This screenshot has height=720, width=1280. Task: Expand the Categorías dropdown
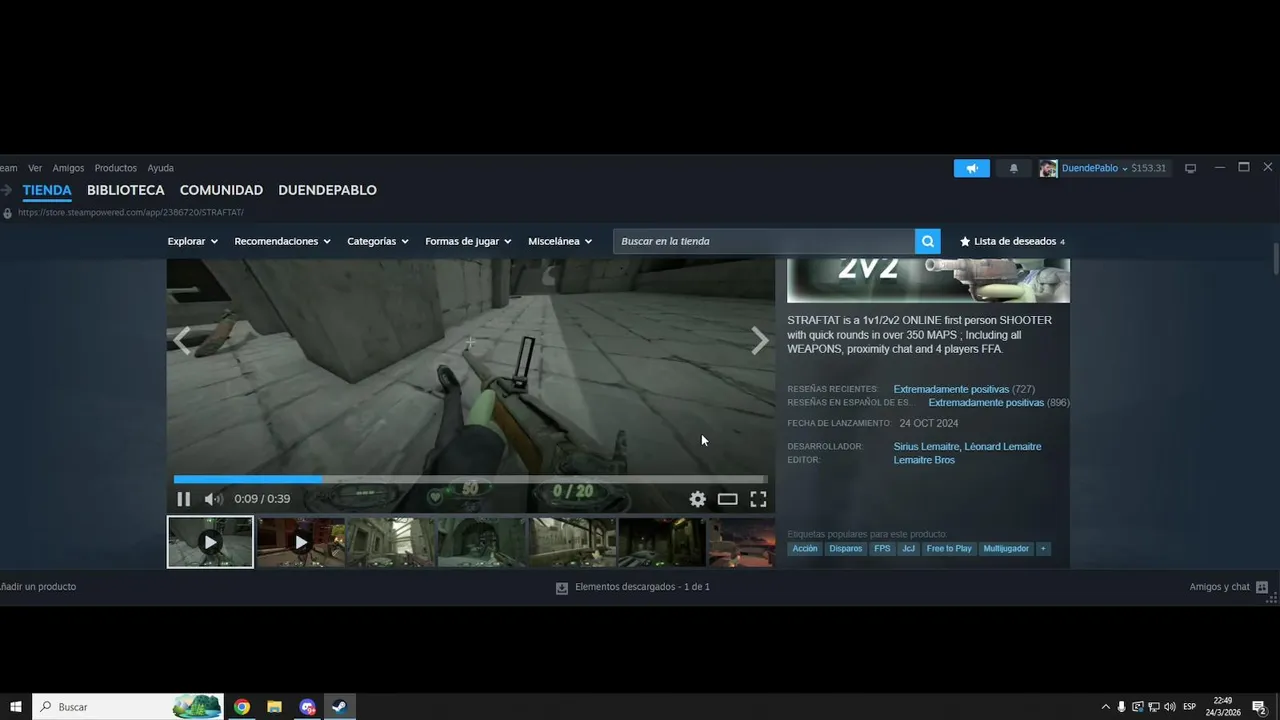(378, 241)
